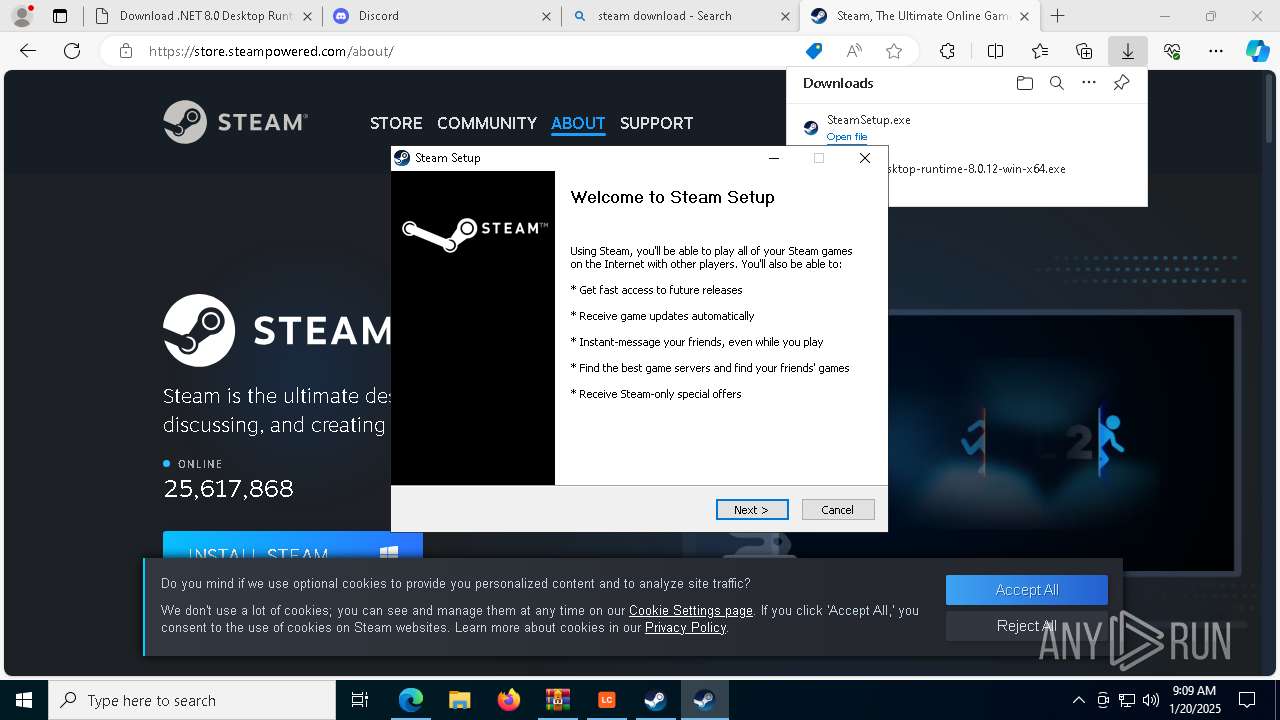Open Firefox from taskbar
Viewport: 1280px width, 720px height.
[x=508, y=700]
